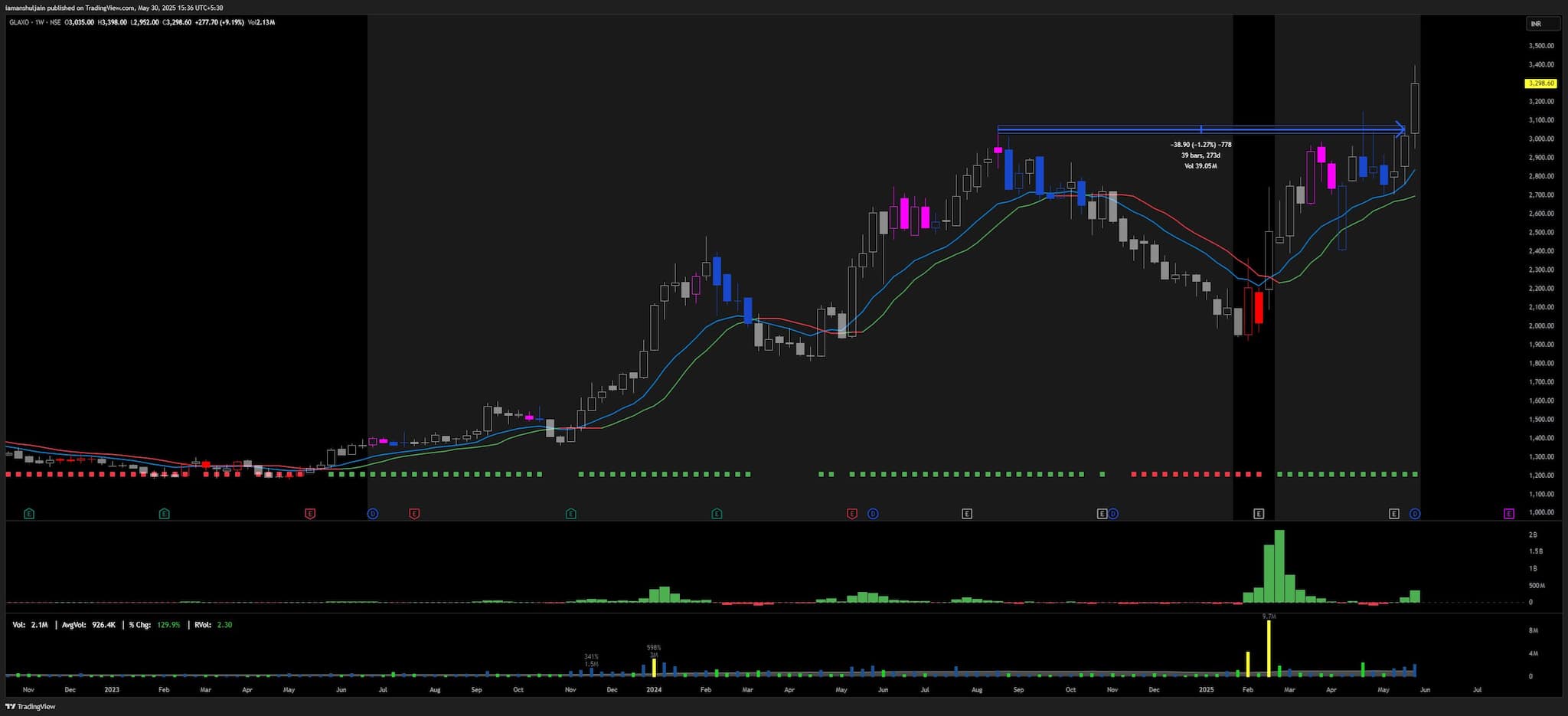The image size is (1568, 716).
Task: Click the 3,500.00 level on the price axis
Action: coord(1540,46)
